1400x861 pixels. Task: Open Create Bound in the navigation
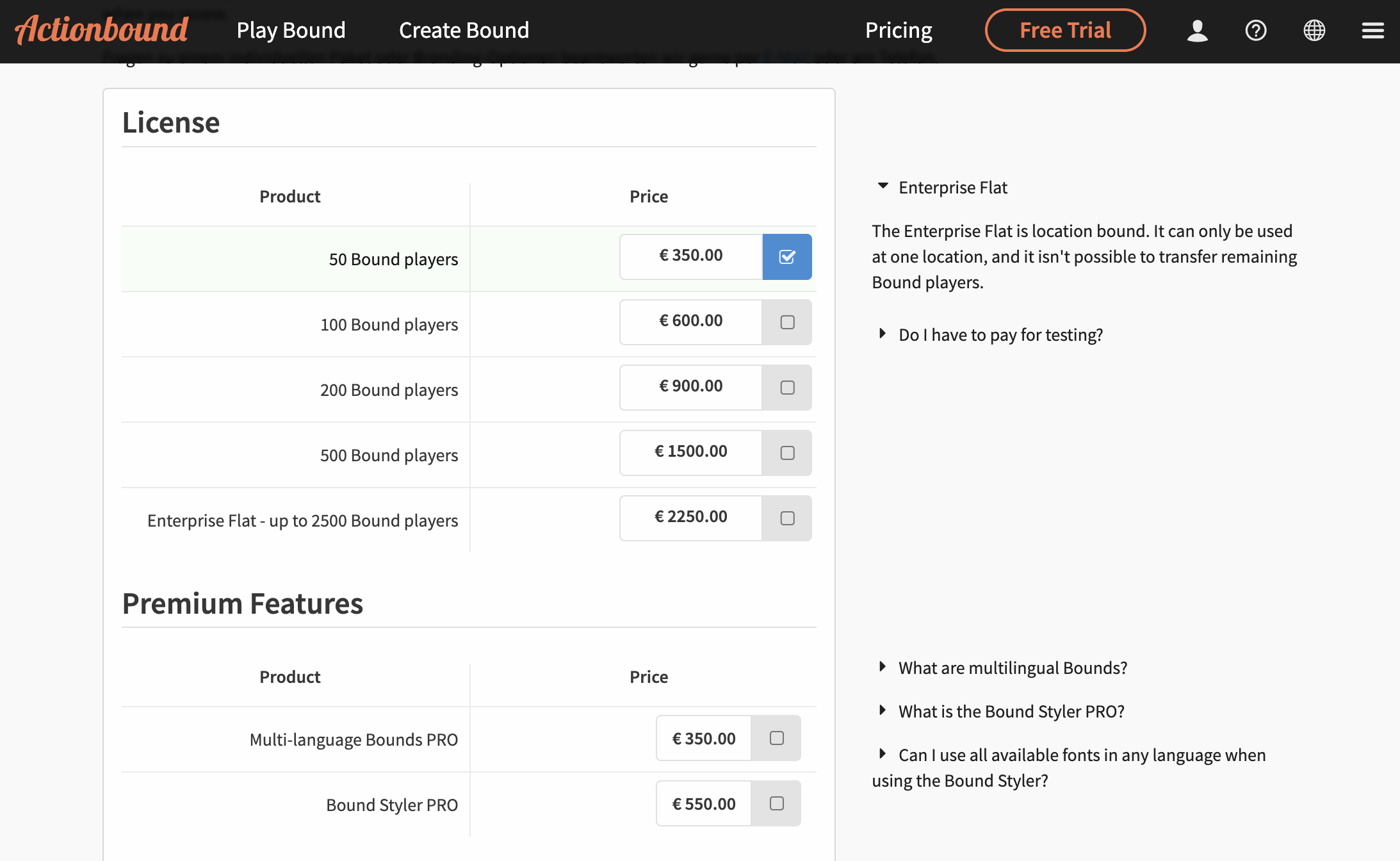pos(464,30)
